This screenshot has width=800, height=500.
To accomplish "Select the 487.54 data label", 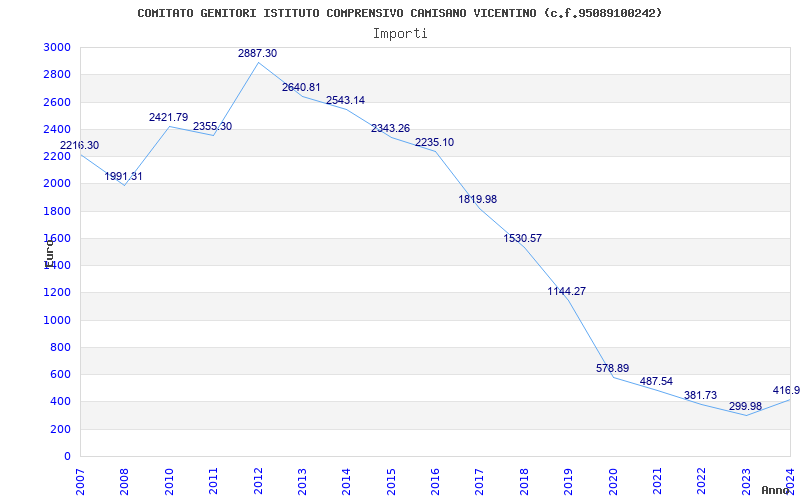I will pos(656,382).
